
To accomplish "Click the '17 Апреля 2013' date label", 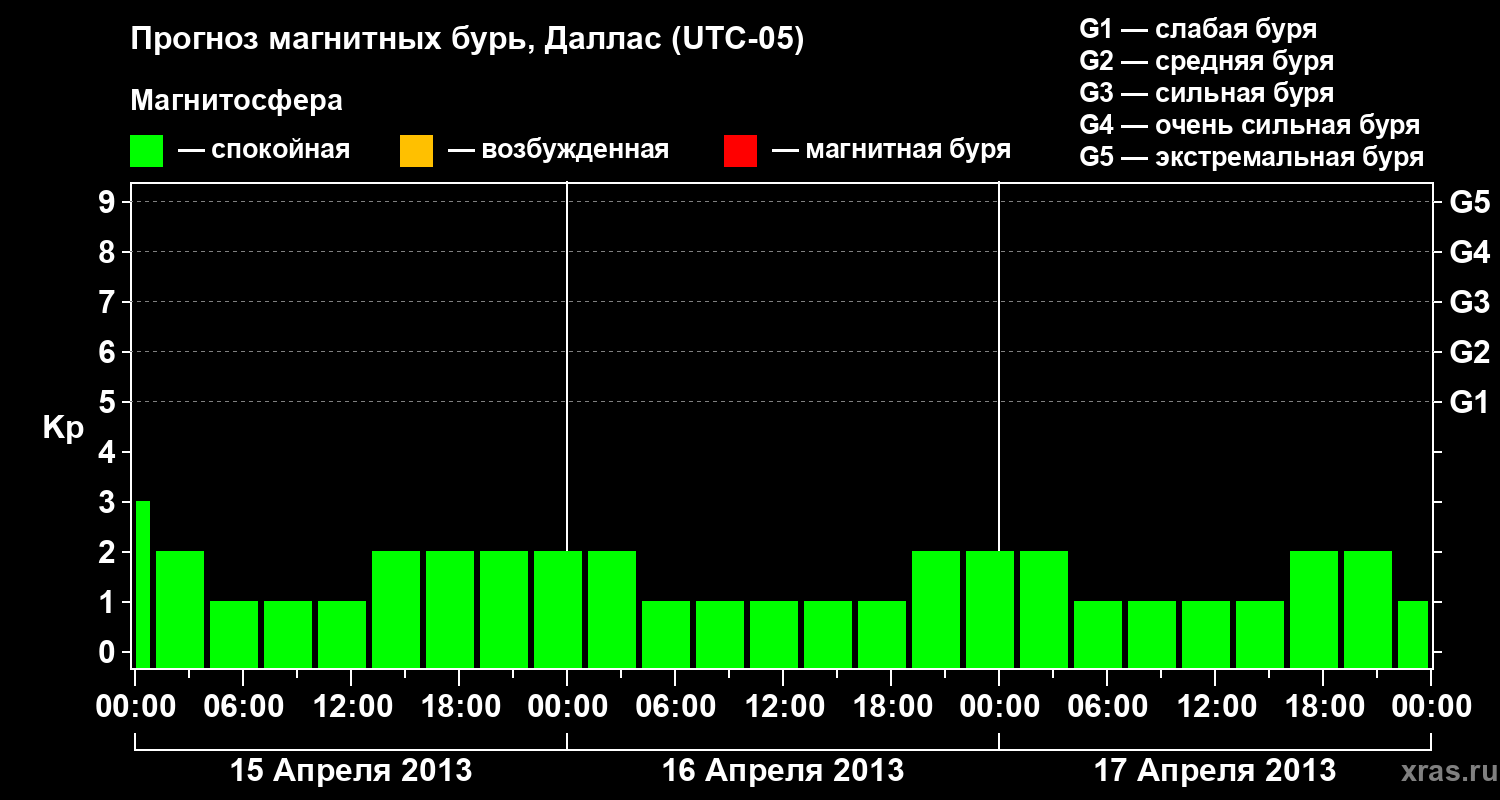I will (1215, 770).
